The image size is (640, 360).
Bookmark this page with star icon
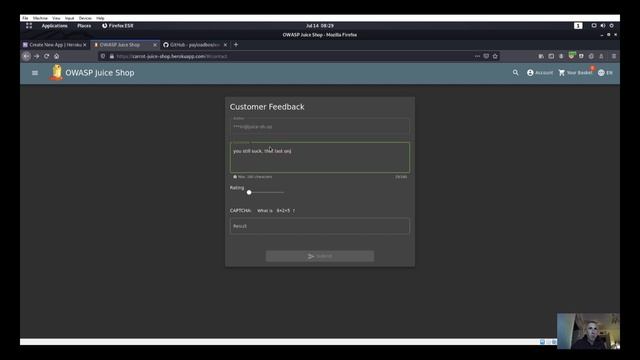pyautogui.click(x=495, y=56)
